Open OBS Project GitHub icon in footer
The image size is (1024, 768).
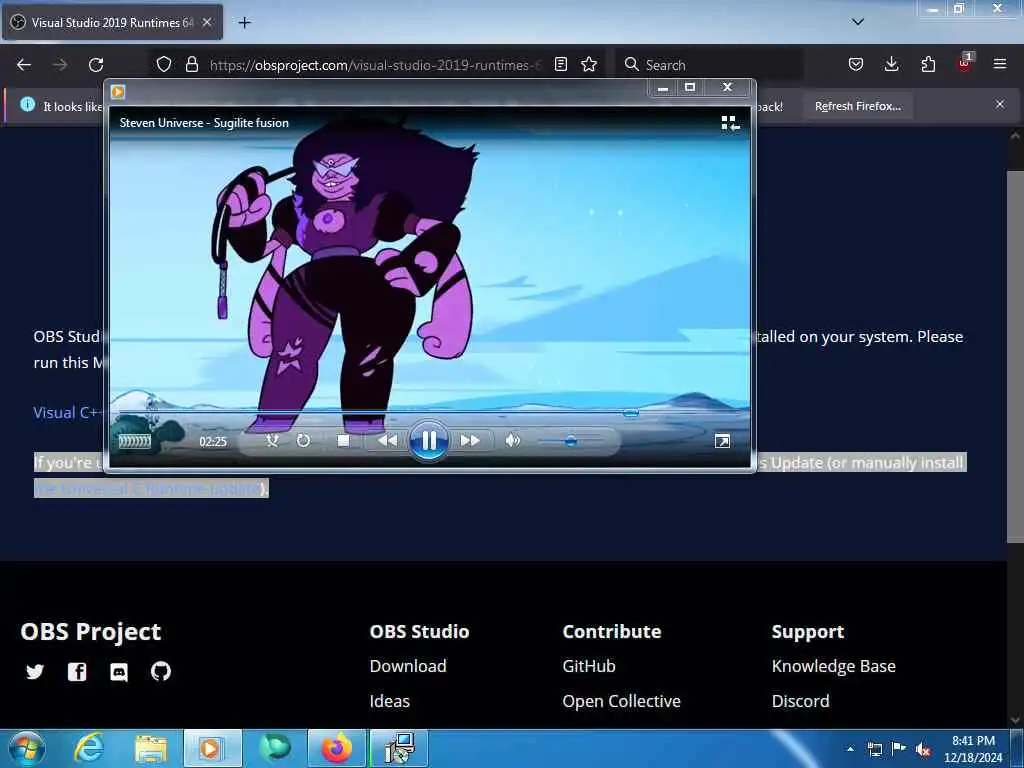tap(161, 671)
